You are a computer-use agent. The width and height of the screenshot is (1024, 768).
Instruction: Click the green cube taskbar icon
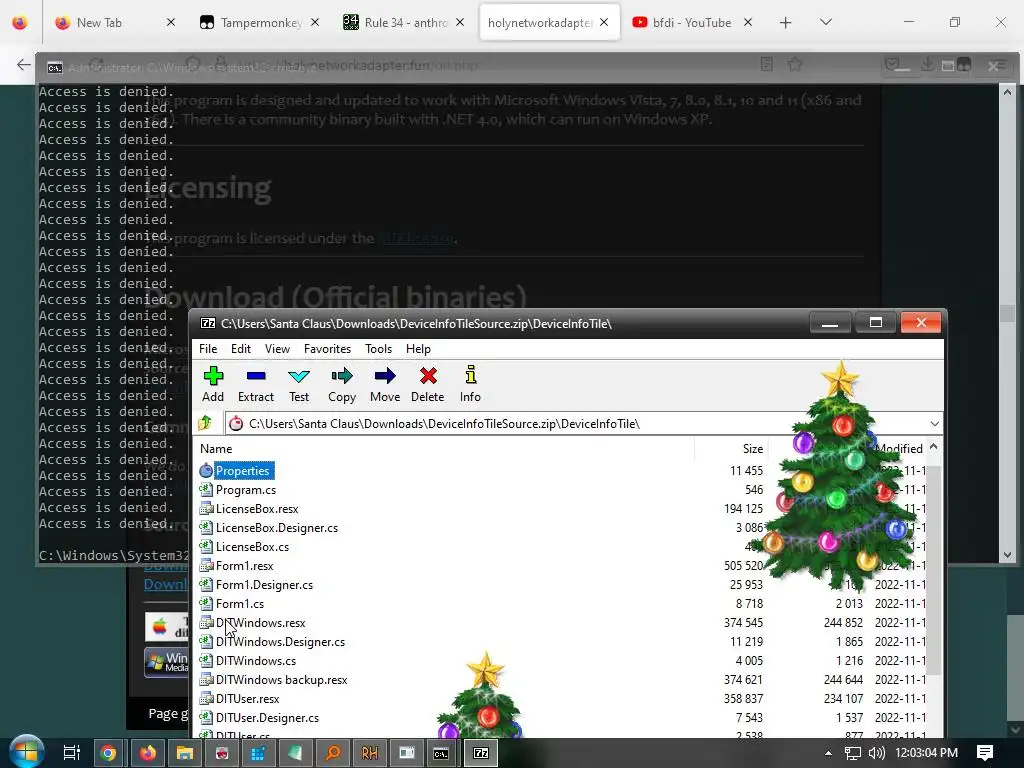pos(295,752)
